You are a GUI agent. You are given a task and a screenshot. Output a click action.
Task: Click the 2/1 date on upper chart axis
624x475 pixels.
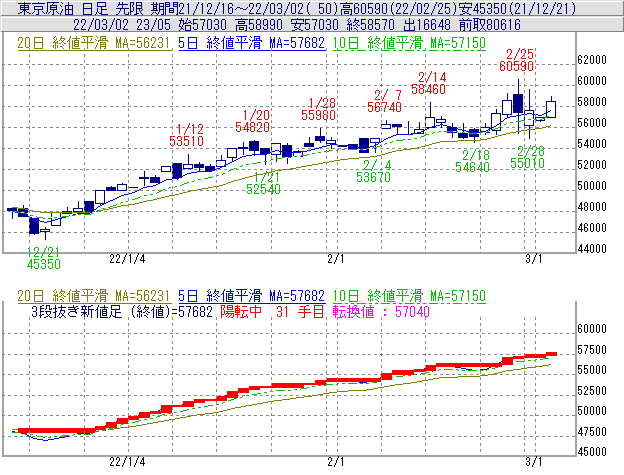coord(335,259)
